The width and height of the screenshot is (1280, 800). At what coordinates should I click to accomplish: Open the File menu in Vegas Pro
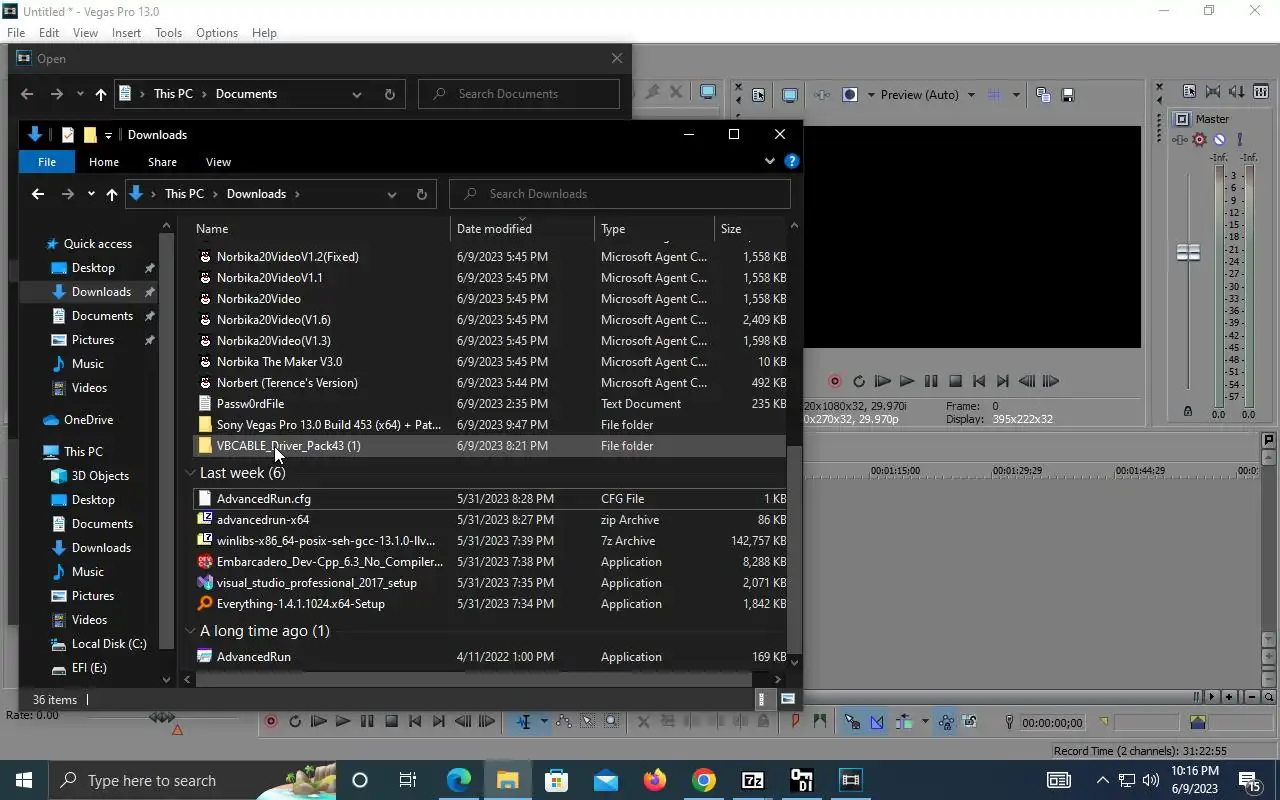click(x=16, y=33)
